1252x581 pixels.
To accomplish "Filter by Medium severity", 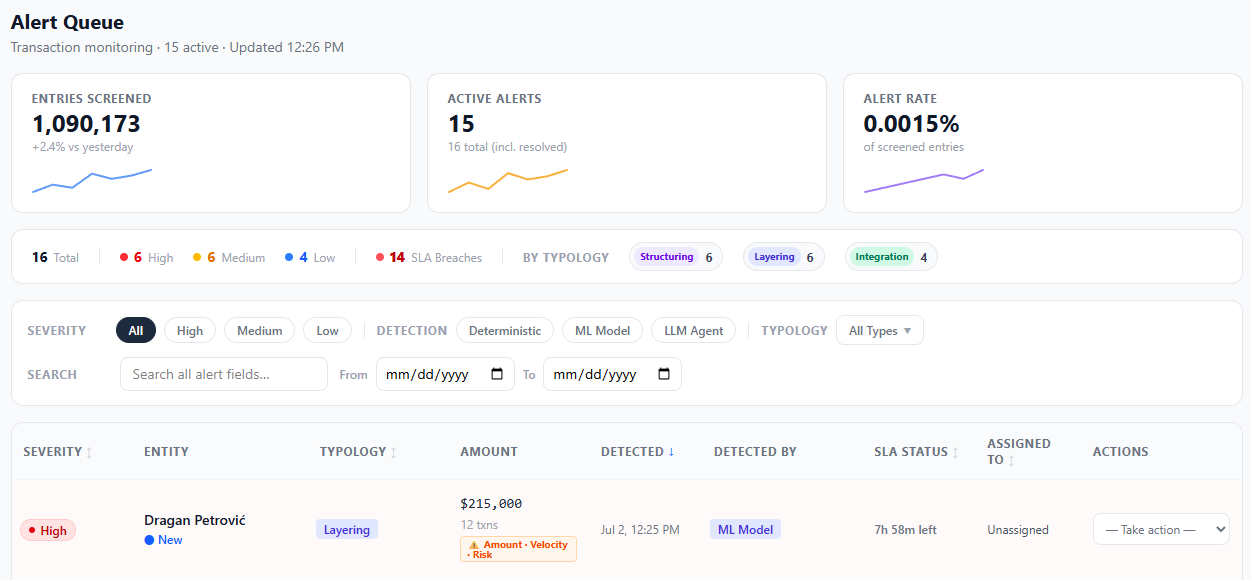I will (x=260, y=330).
